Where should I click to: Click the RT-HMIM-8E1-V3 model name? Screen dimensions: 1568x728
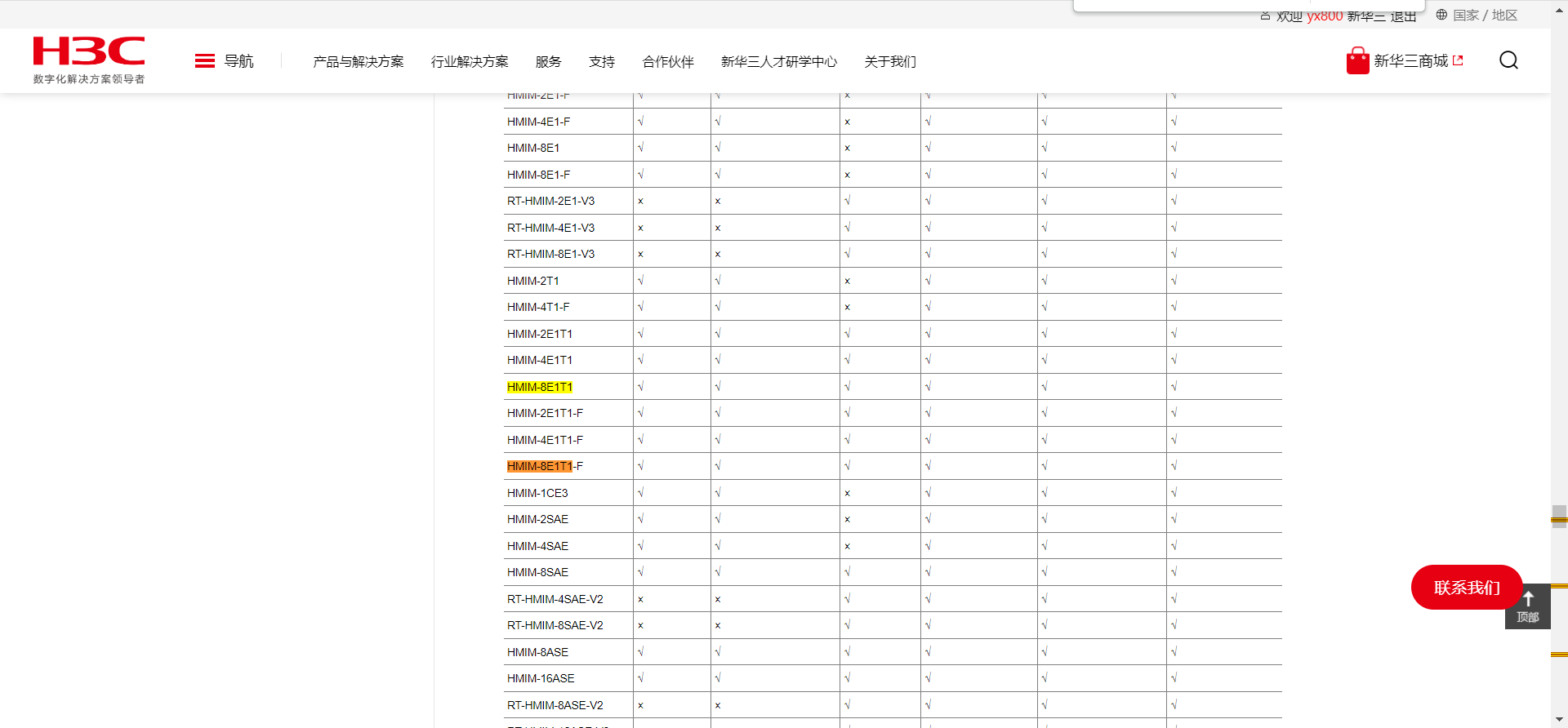click(551, 254)
